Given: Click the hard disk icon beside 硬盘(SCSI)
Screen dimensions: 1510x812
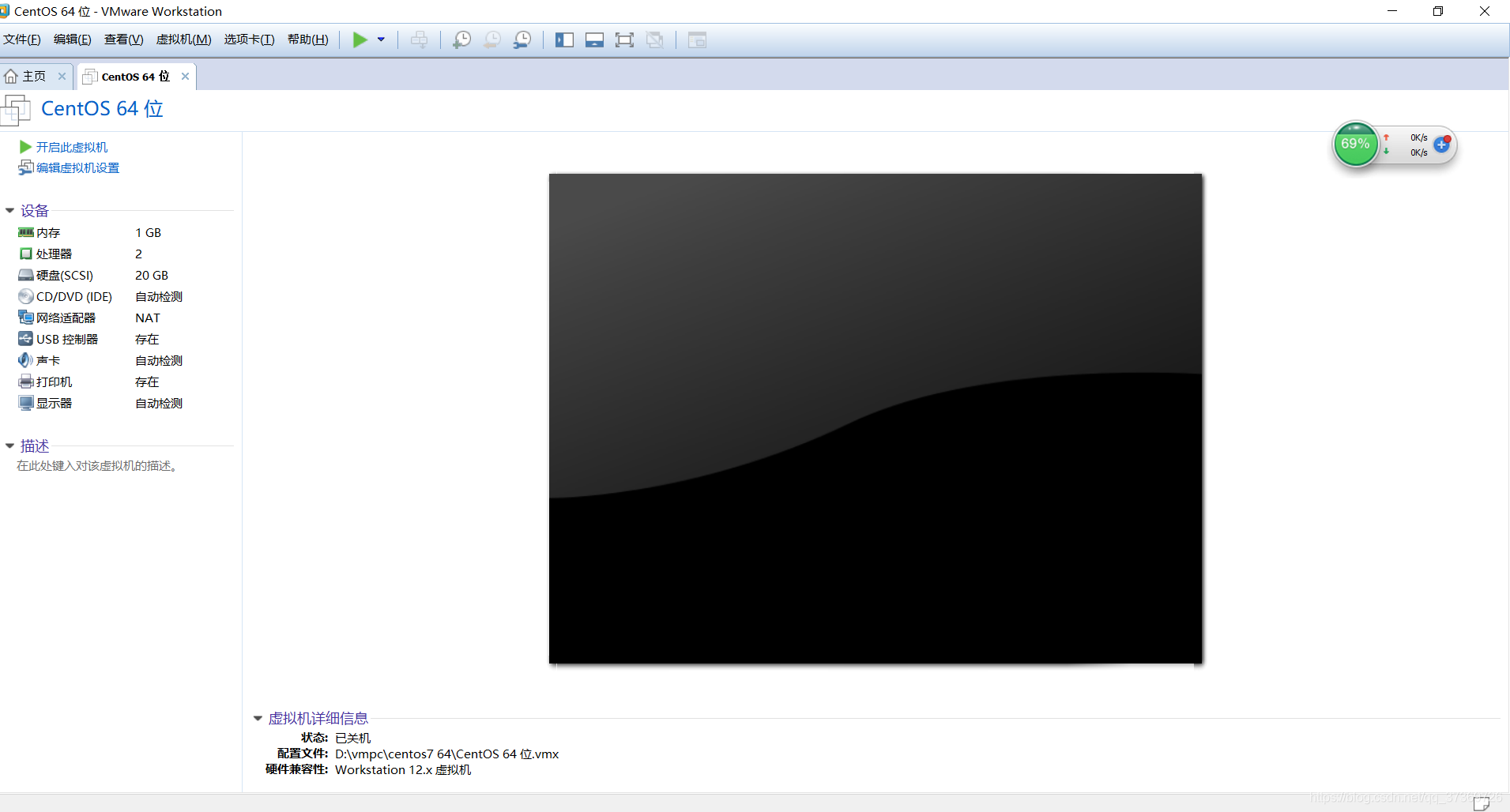Looking at the screenshot, I should 26,275.
